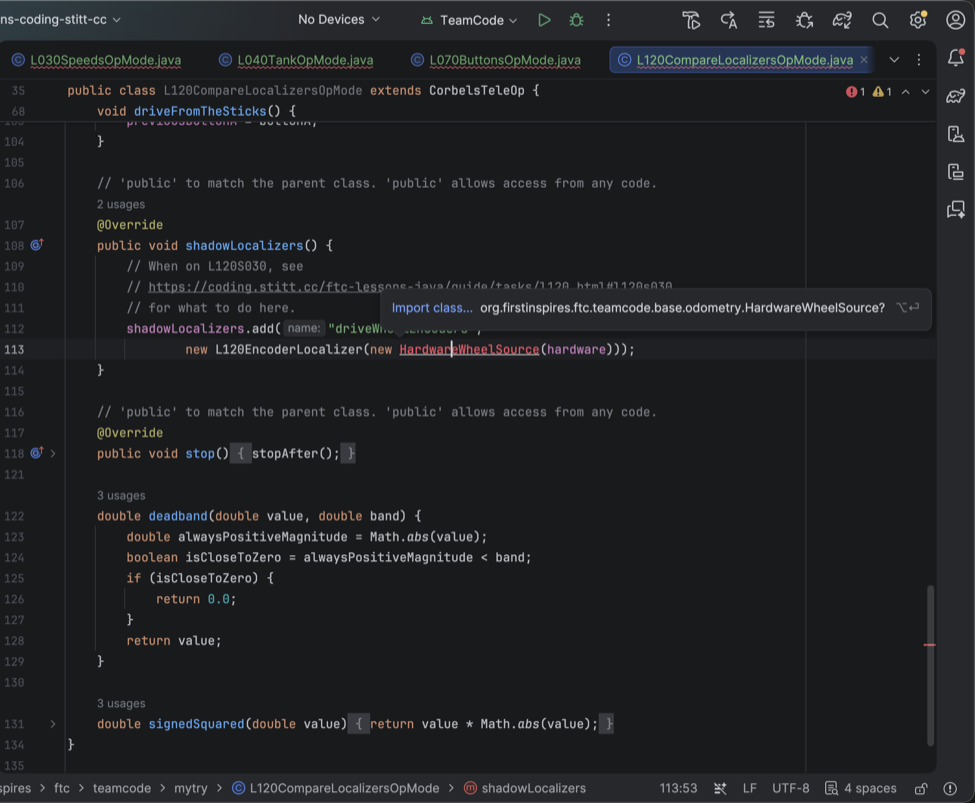Open the No Devices selector
The width and height of the screenshot is (975, 803).
point(339,19)
